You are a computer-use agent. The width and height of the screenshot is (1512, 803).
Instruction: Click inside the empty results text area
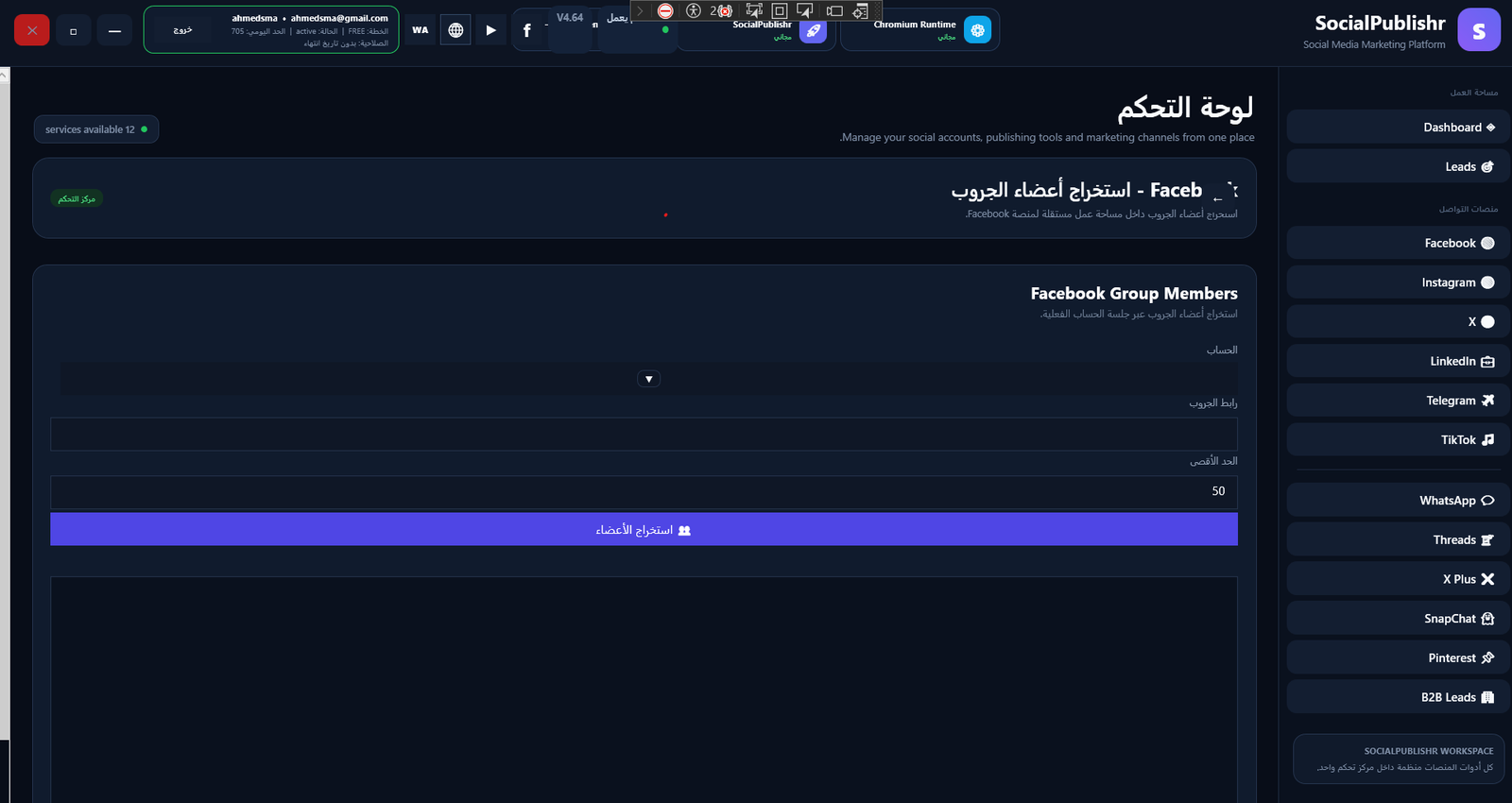pyautogui.click(x=644, y=690)
